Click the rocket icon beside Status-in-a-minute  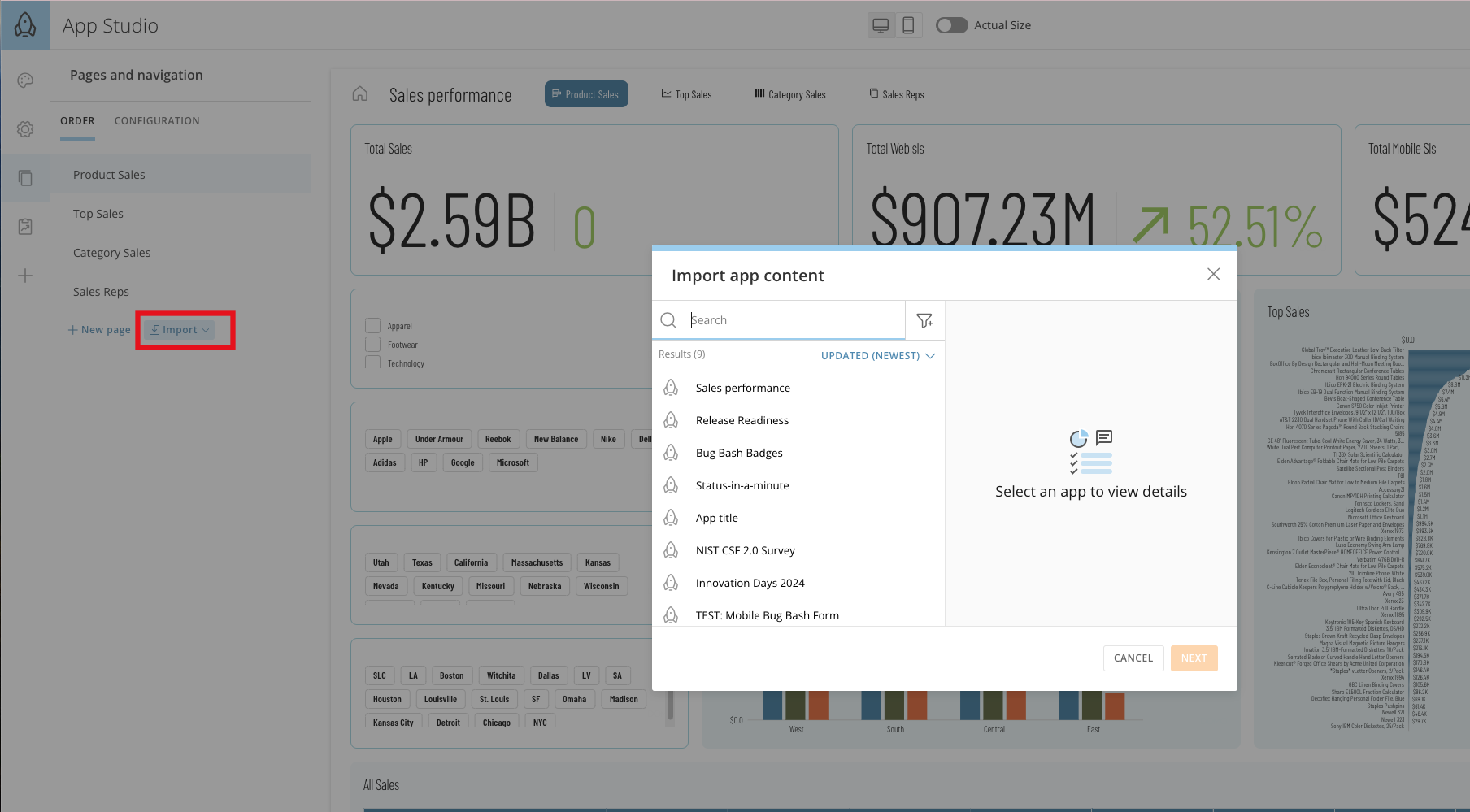tap(671, 485)
